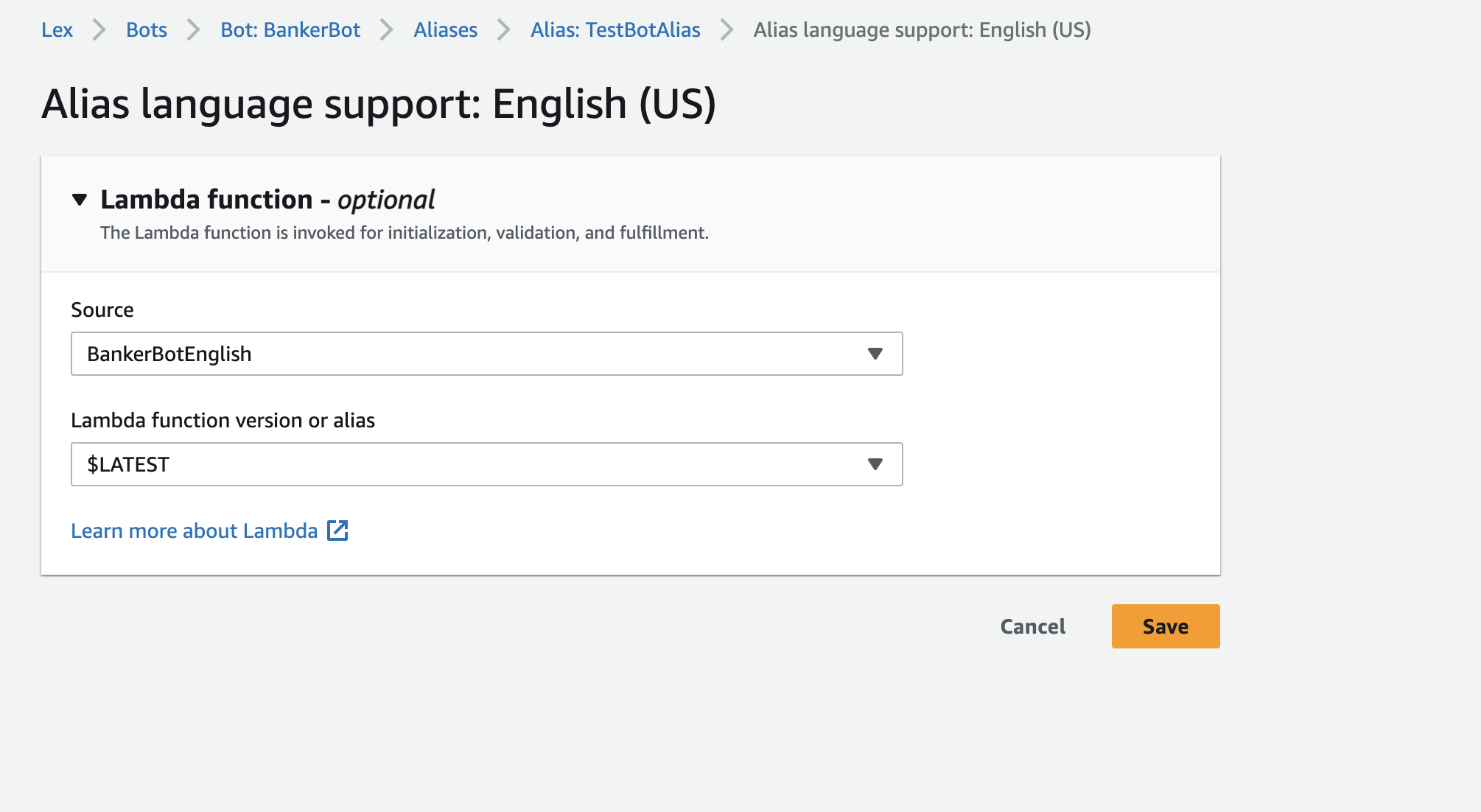Screen dimensions: 1481x812
Task: Open the Lambda function version $LATEST dropdown
Action: pos(486,464)
